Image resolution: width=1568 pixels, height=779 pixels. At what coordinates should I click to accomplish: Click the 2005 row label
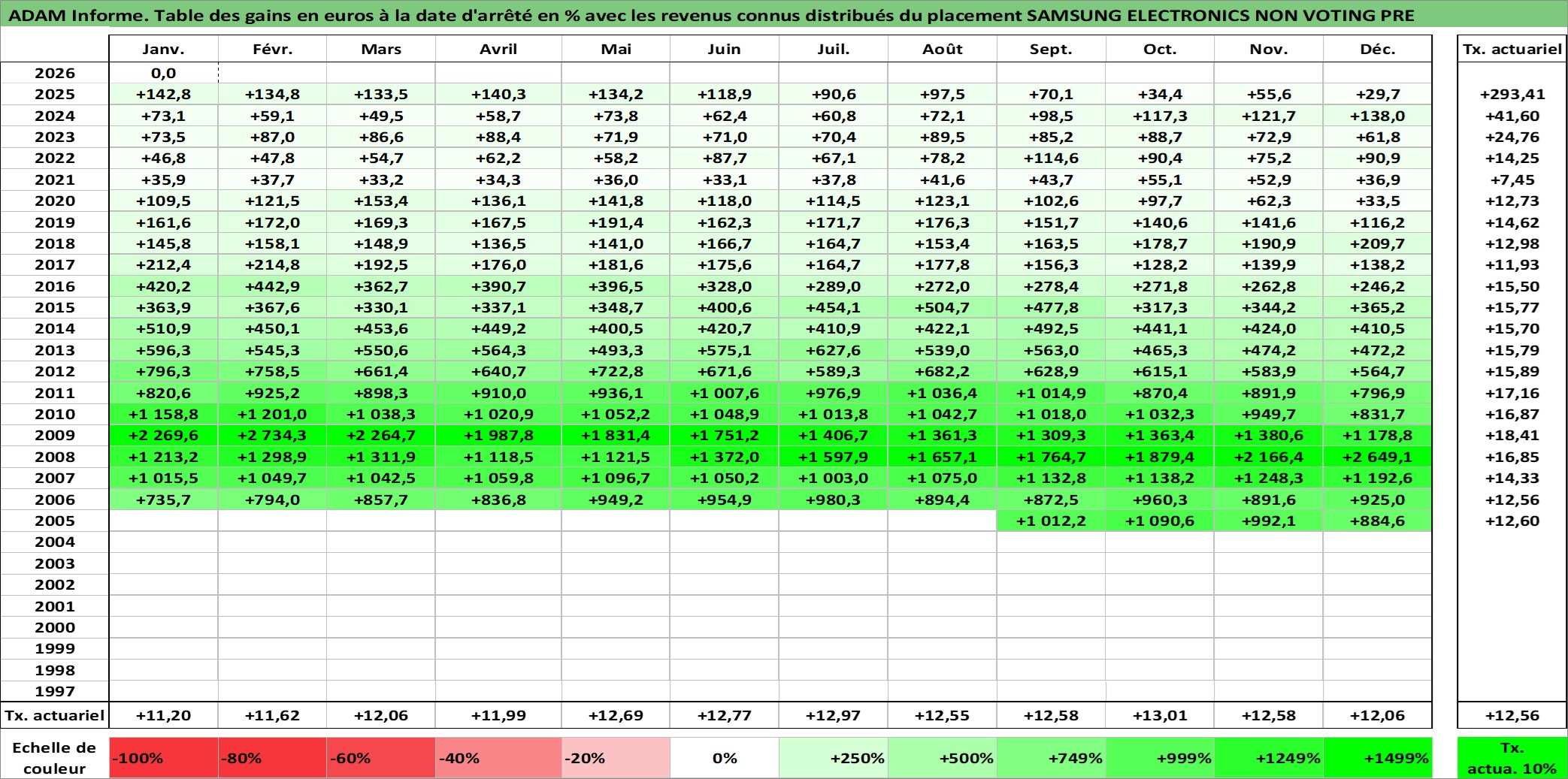pos(55,521)
